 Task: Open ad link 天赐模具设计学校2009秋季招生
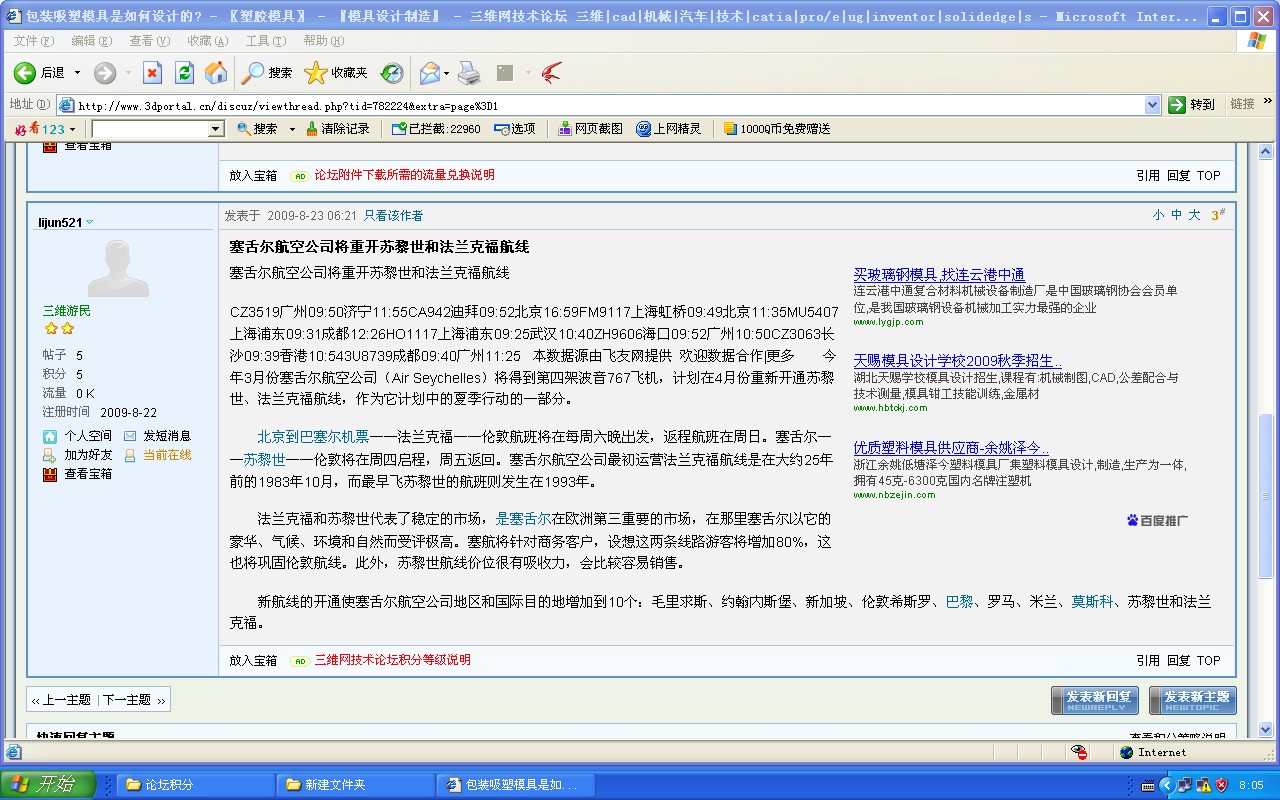(957, 361)
